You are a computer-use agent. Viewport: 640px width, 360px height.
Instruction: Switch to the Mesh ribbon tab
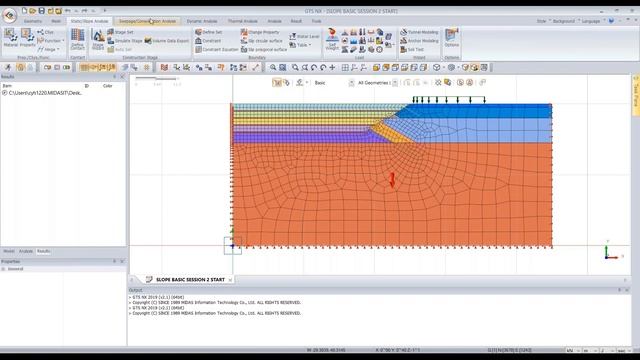(x=56, y=21)
